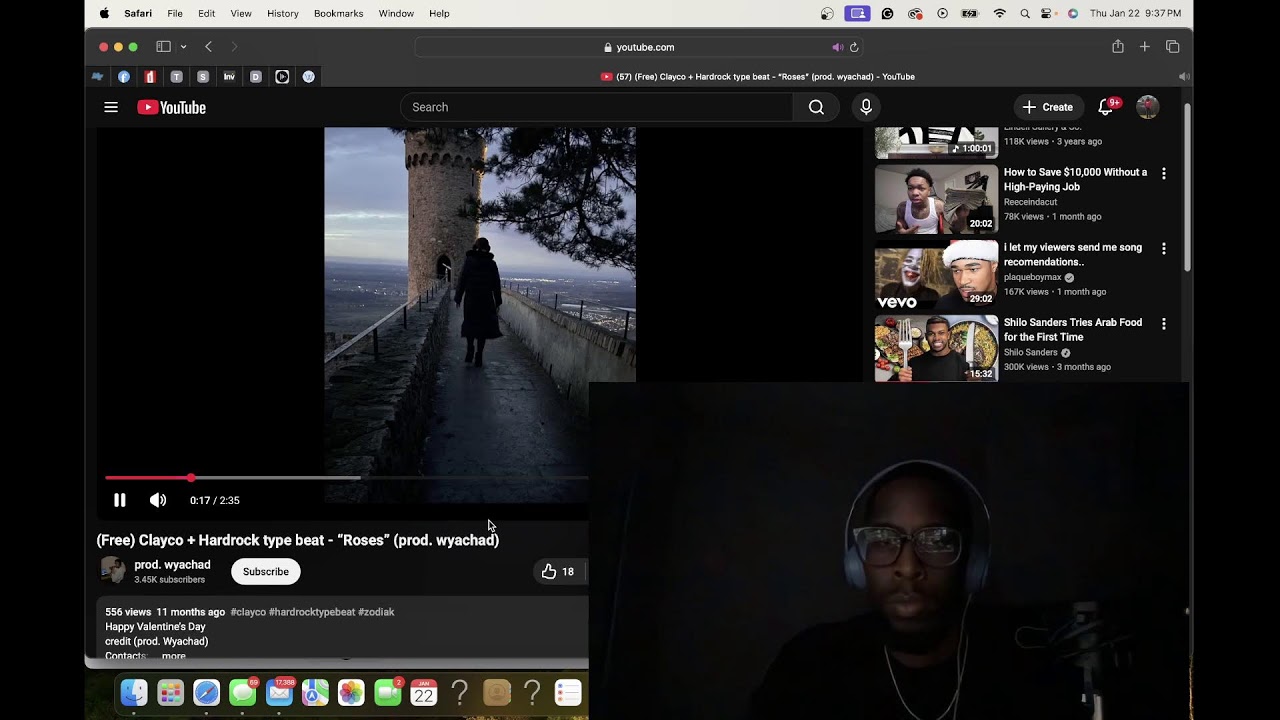Click the YouTube search magnifier button
The width and height of the screenshot is (1280, 720).
click(x=816, y=107)
